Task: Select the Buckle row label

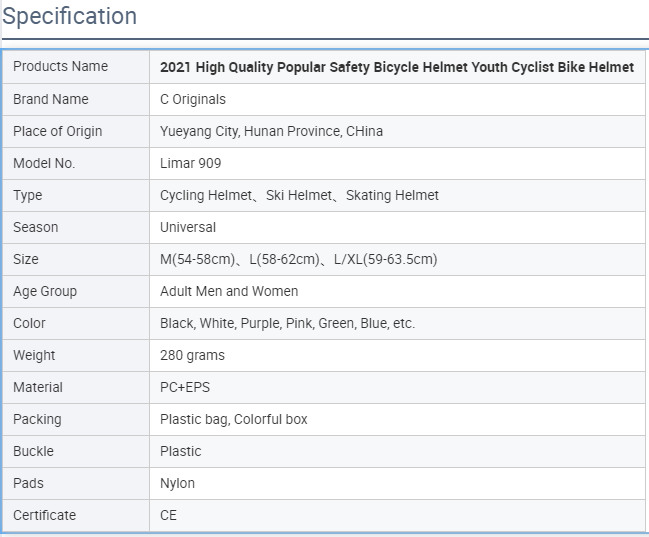Action: (x=34, y=451)
